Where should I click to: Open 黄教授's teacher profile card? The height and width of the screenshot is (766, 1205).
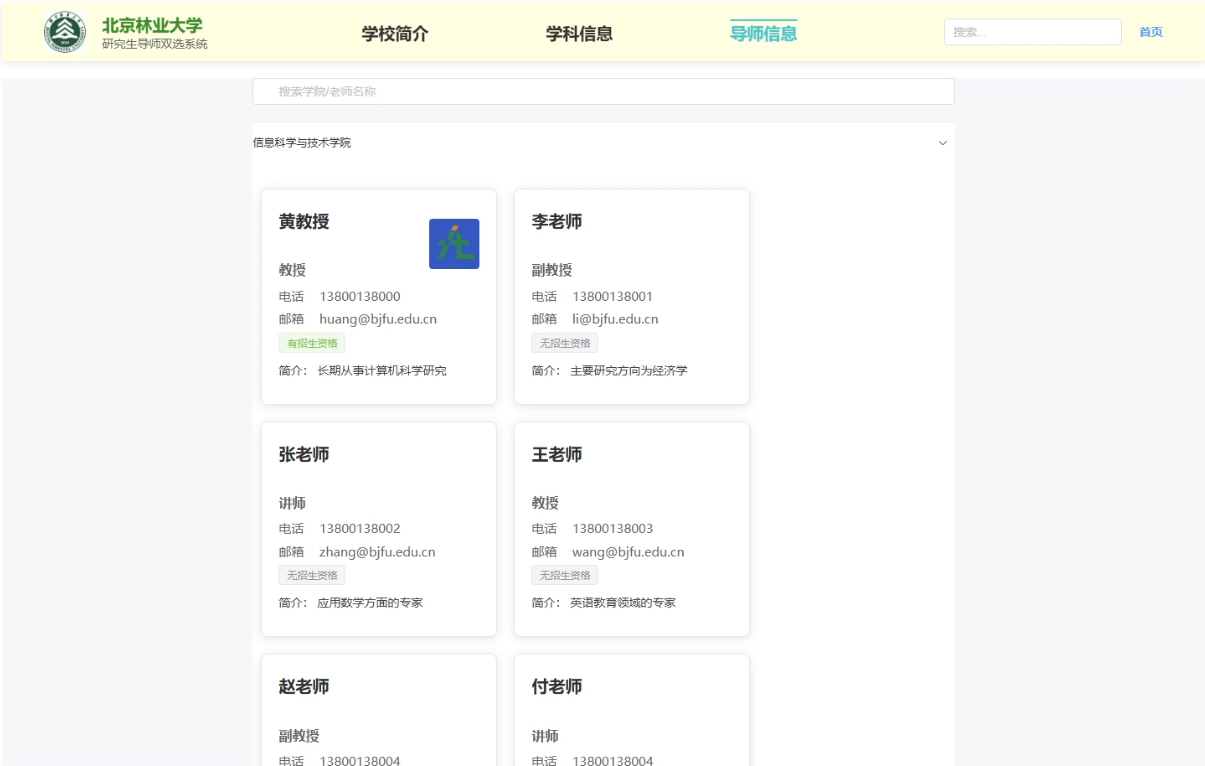(378, 296)
